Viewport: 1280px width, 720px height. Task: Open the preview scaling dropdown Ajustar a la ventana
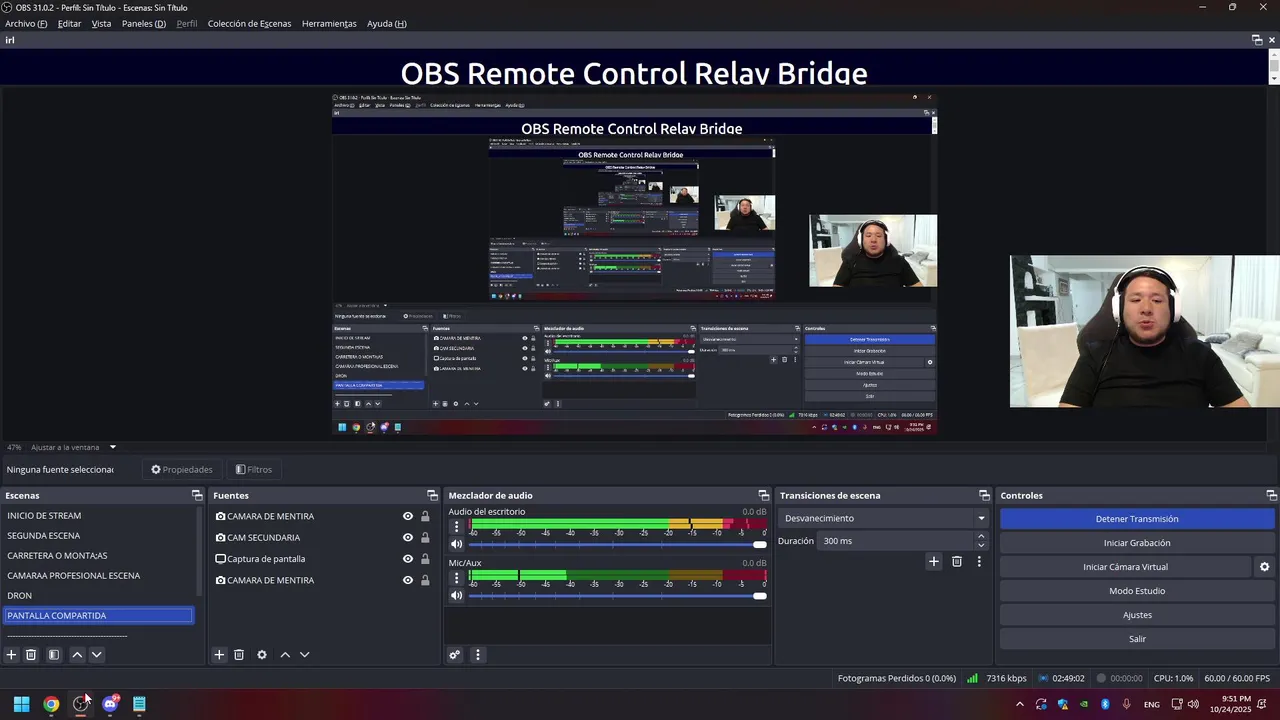(73, 447)
